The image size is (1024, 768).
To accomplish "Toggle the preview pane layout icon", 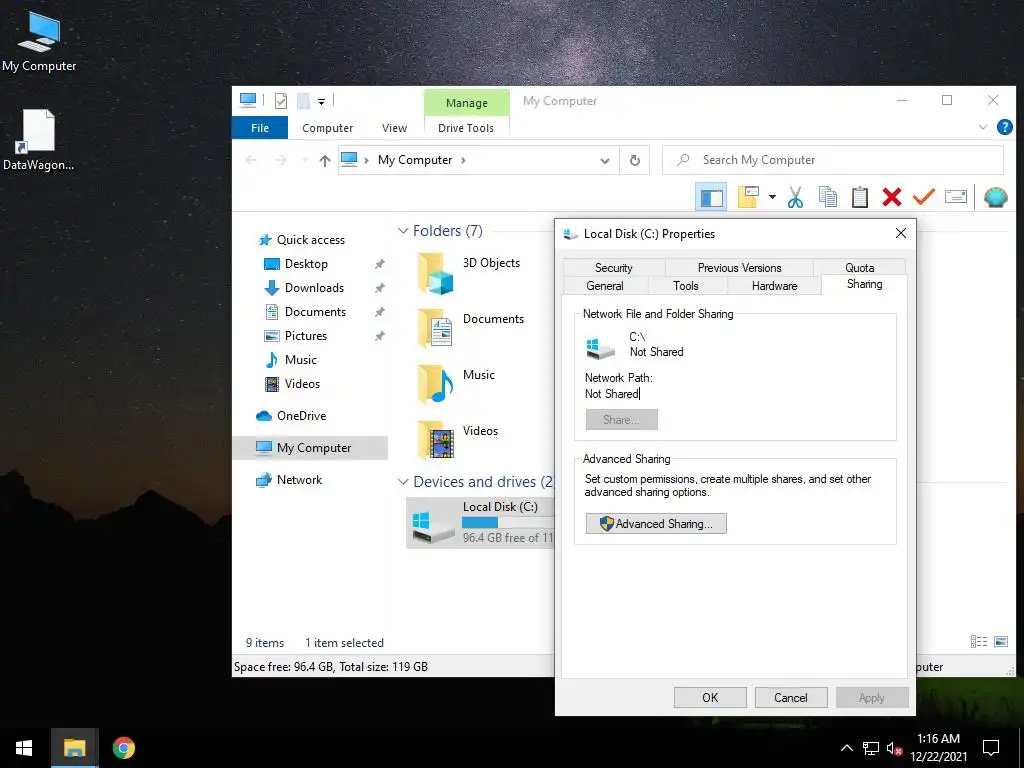I will pyautogui.click(x=711, y=197).
